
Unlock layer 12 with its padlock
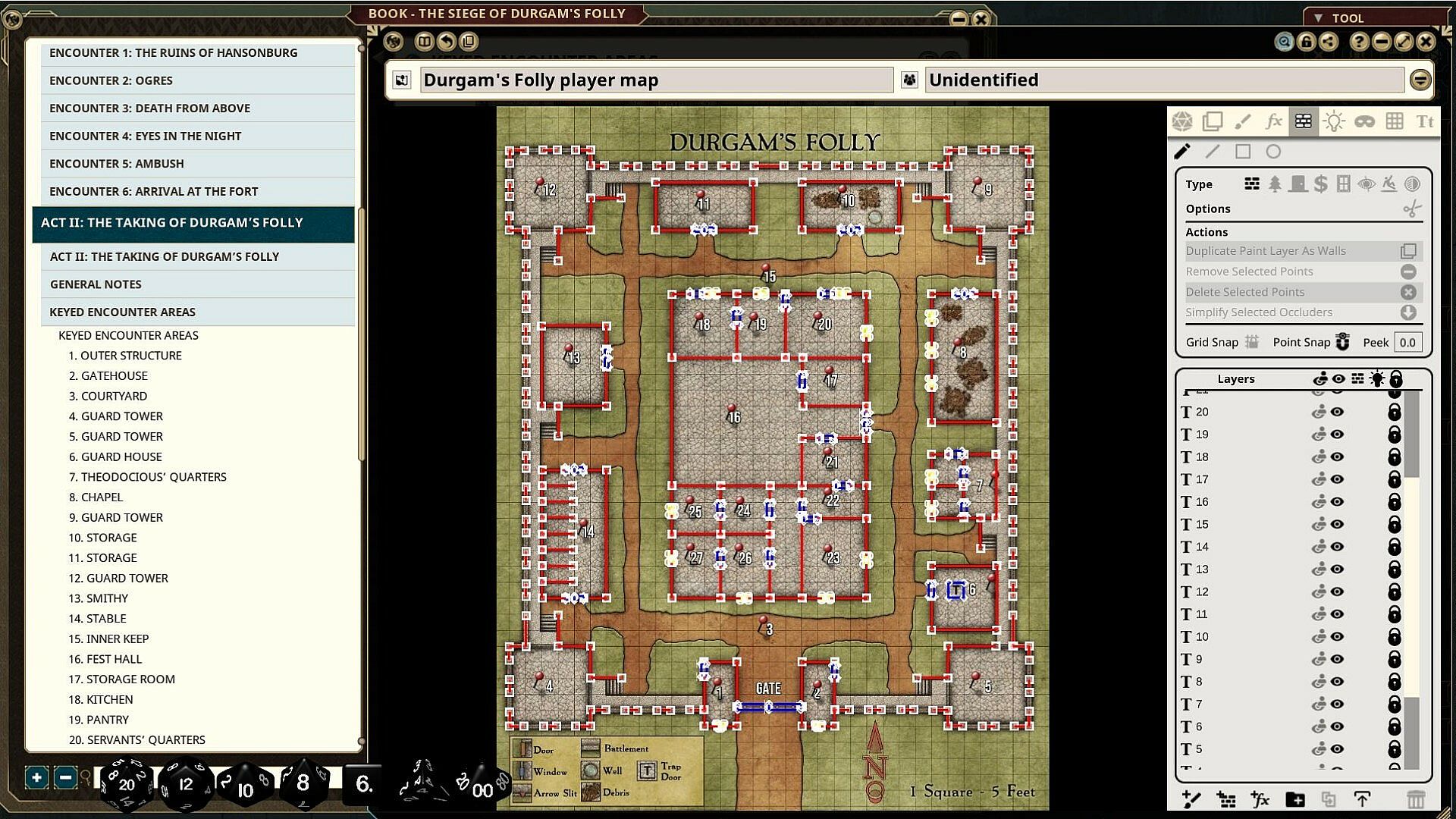pyautogui.click(x=1394, y=591)
